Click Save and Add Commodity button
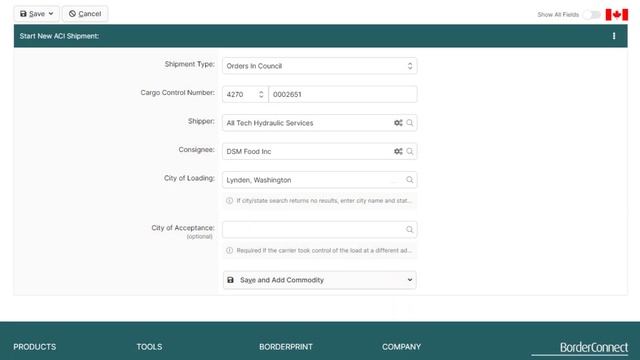This screenshot has width=640, height=360. click(x=320, y=280)
